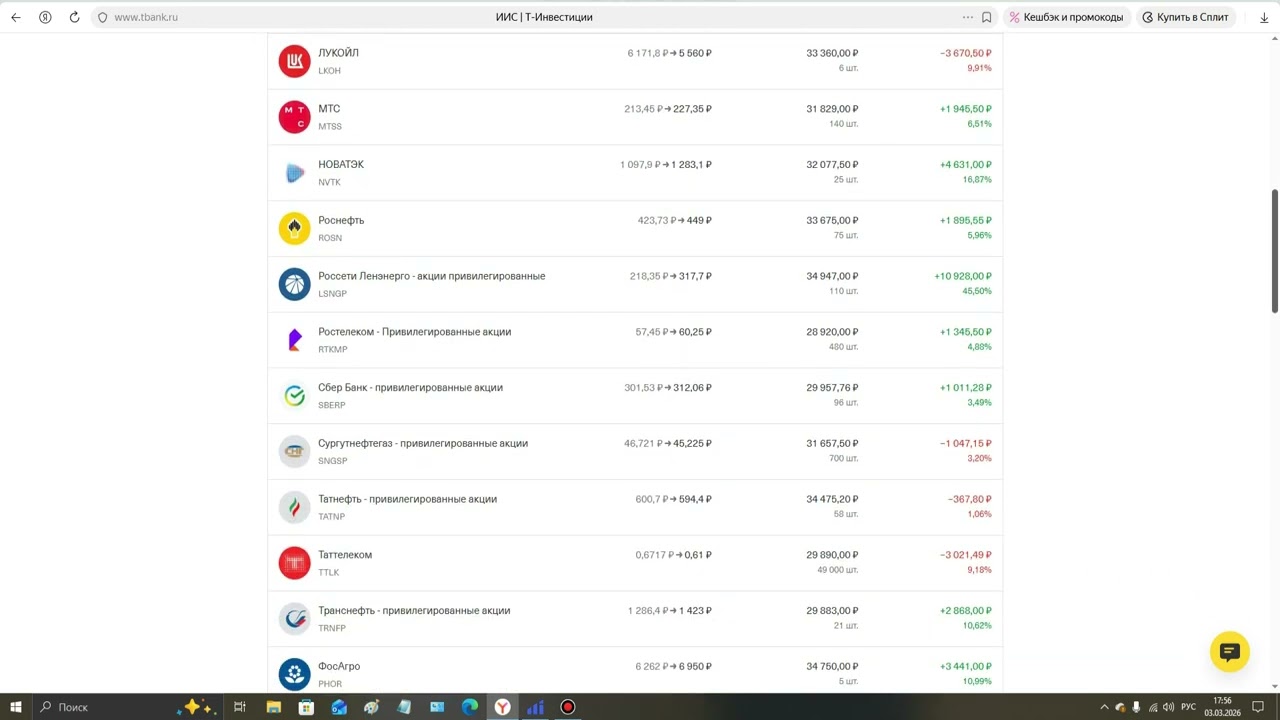Image resolution: width=1280 pixels, height=720 pixels.
Task: Open the Sber Bank green logo
Action: (294, 396)
